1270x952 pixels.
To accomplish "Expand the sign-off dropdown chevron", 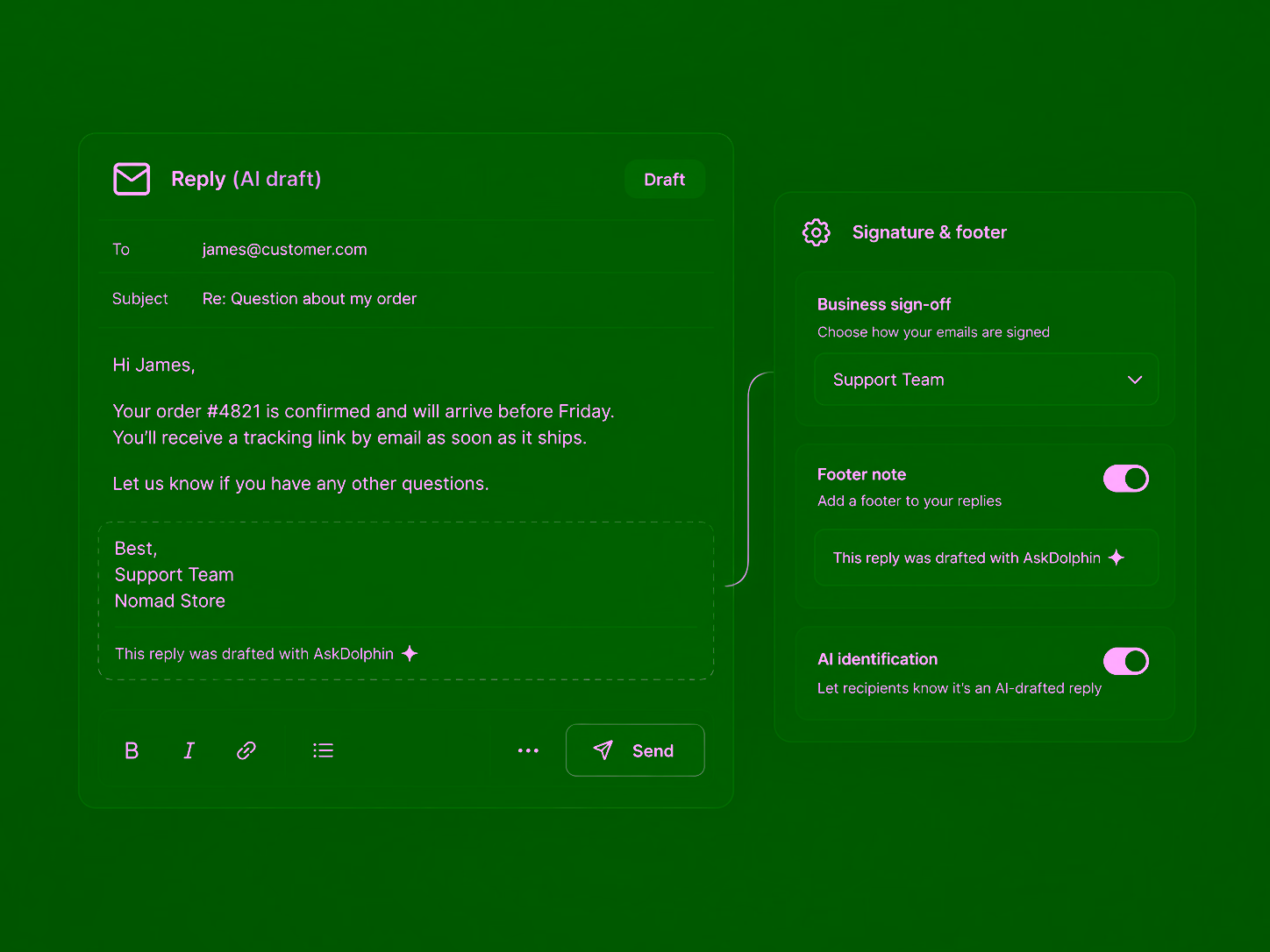I will (1135, 380).
